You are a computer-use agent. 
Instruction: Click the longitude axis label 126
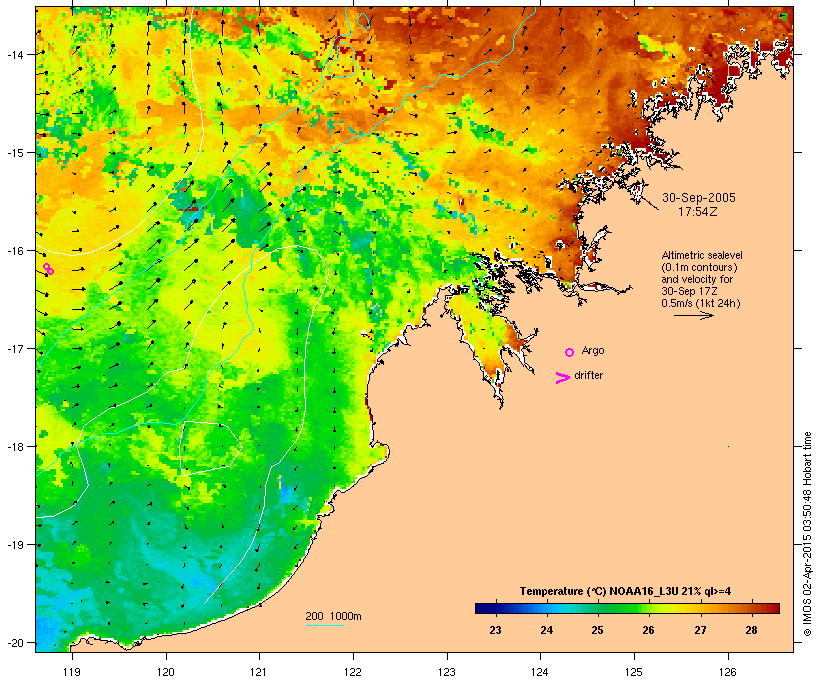(x=727, y=672)
